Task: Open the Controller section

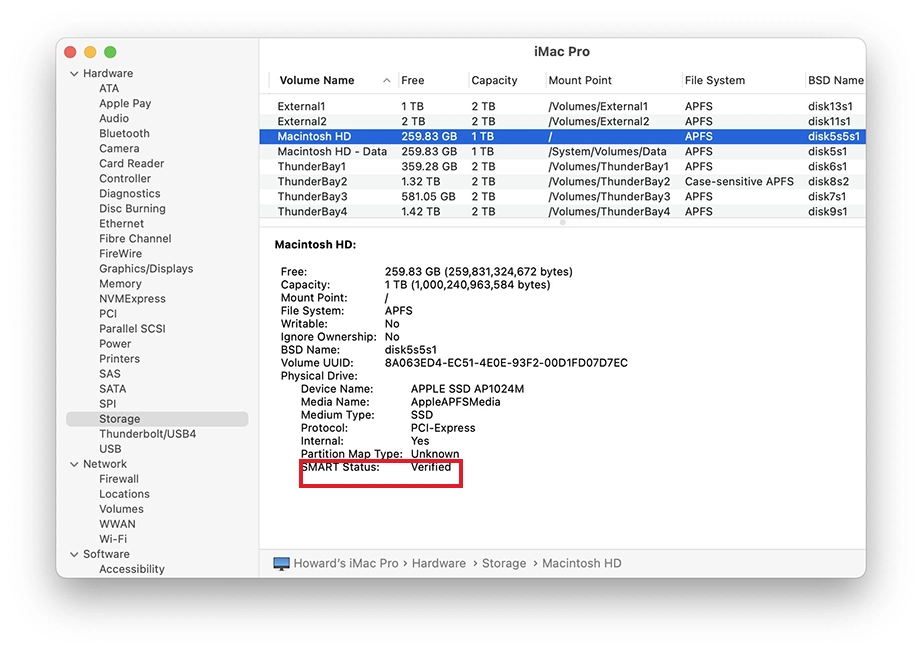Action: pyautogui.click(x=125, y=178)
